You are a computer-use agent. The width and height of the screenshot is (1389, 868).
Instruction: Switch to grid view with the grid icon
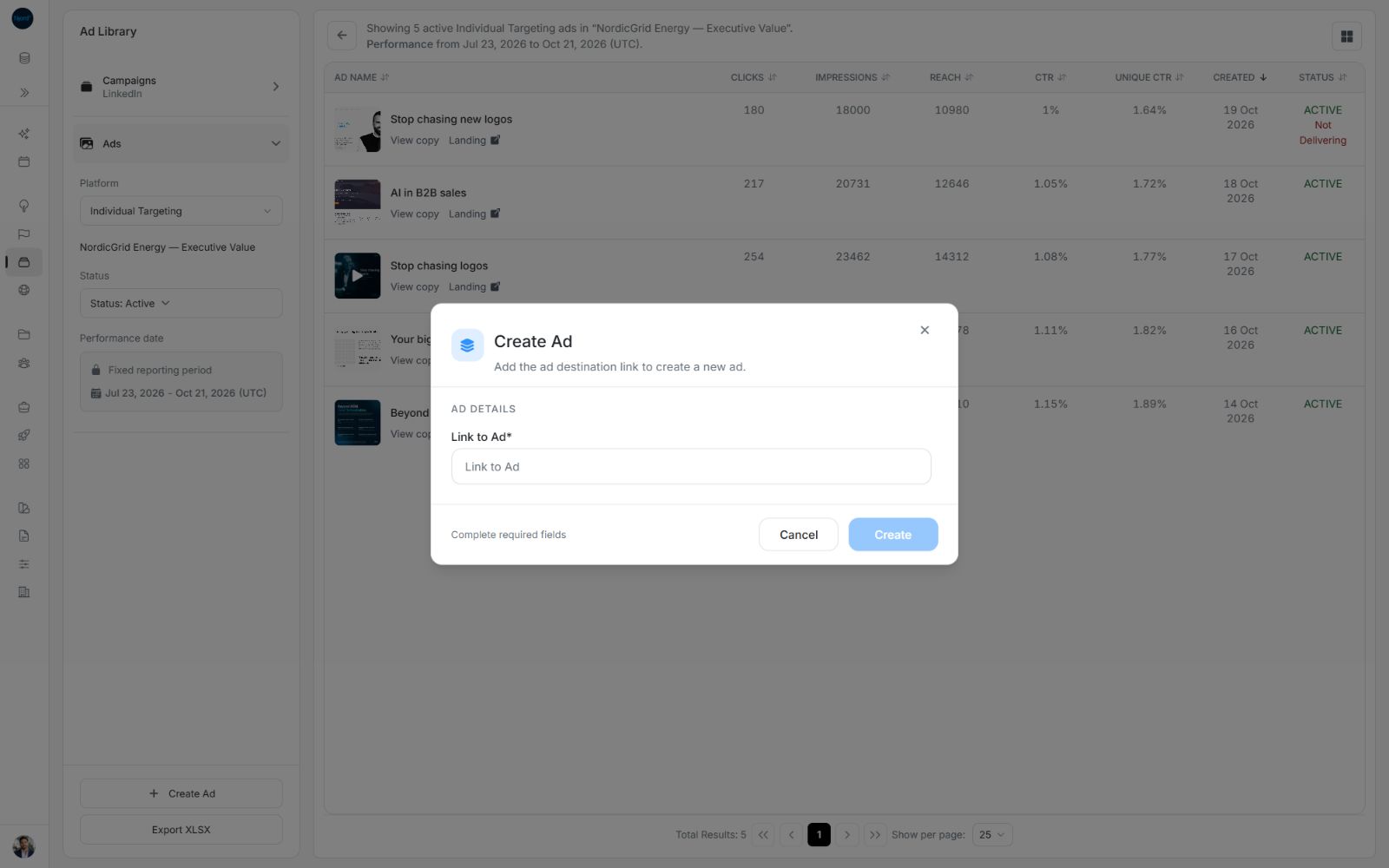coord(1346,36)
